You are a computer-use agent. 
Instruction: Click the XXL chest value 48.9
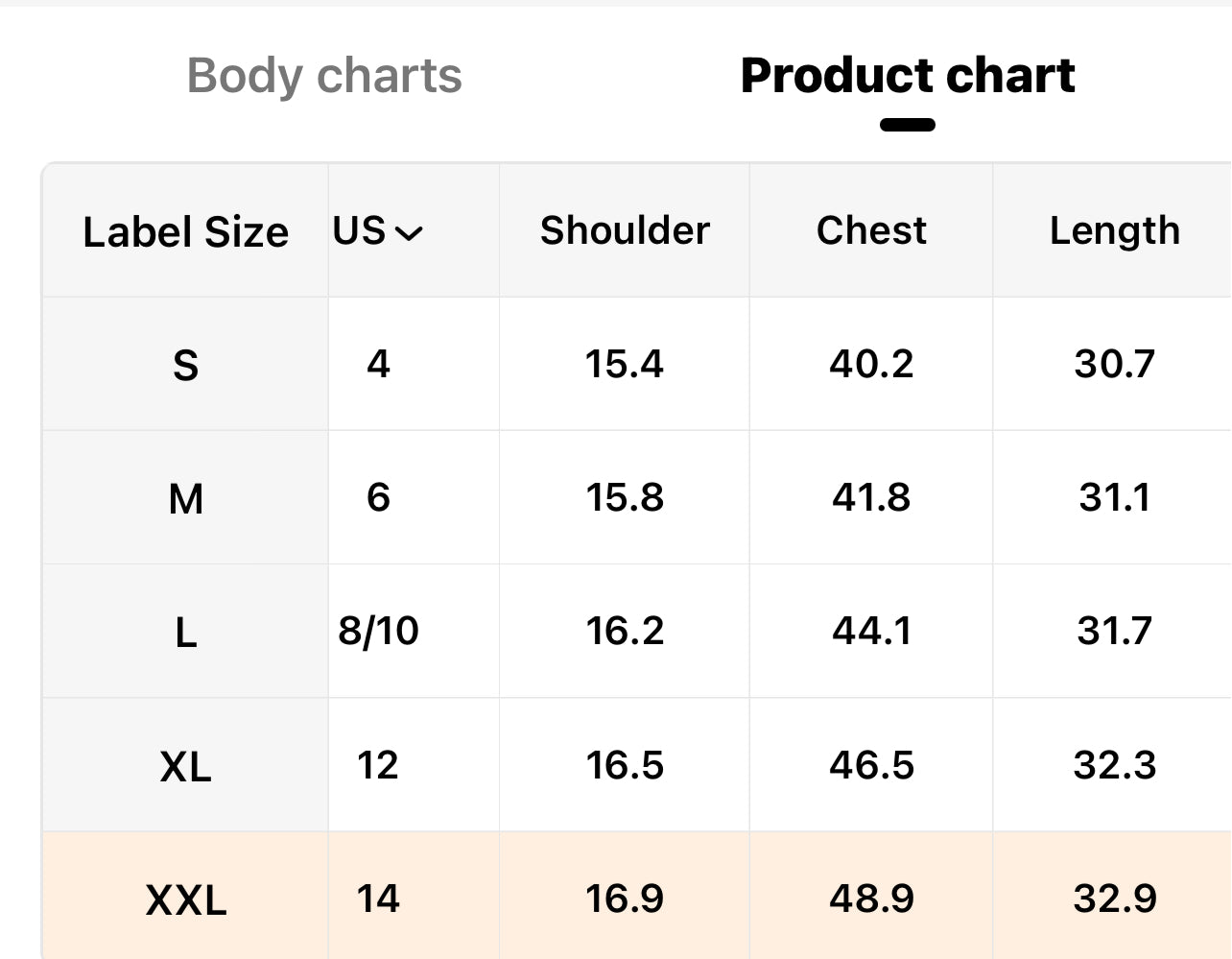pyautogui.click(x=871, y=899)
